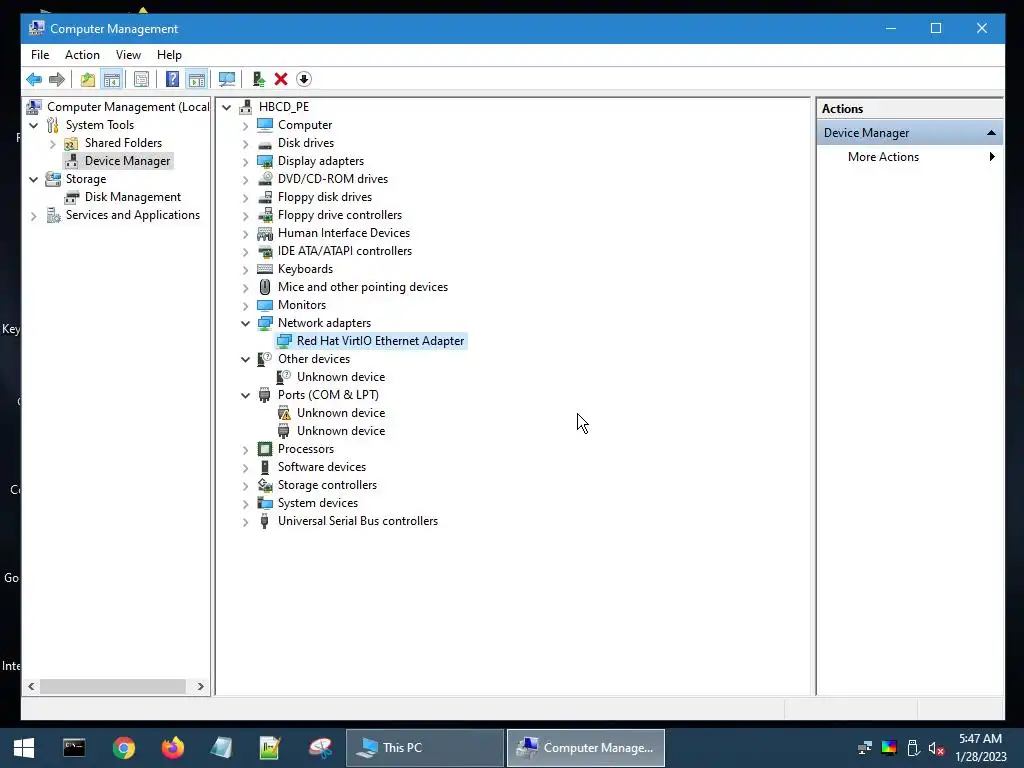
Task: Expand Services and Applications node
Action: (x=34, y=216)
